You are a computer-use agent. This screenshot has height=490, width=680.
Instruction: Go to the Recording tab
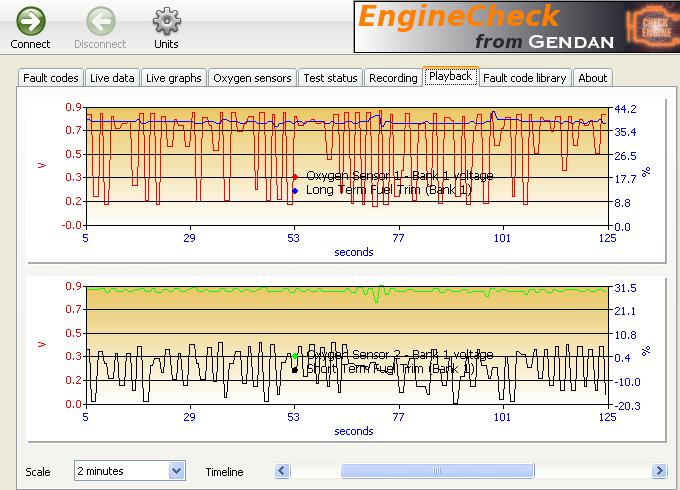pos(393,78)
